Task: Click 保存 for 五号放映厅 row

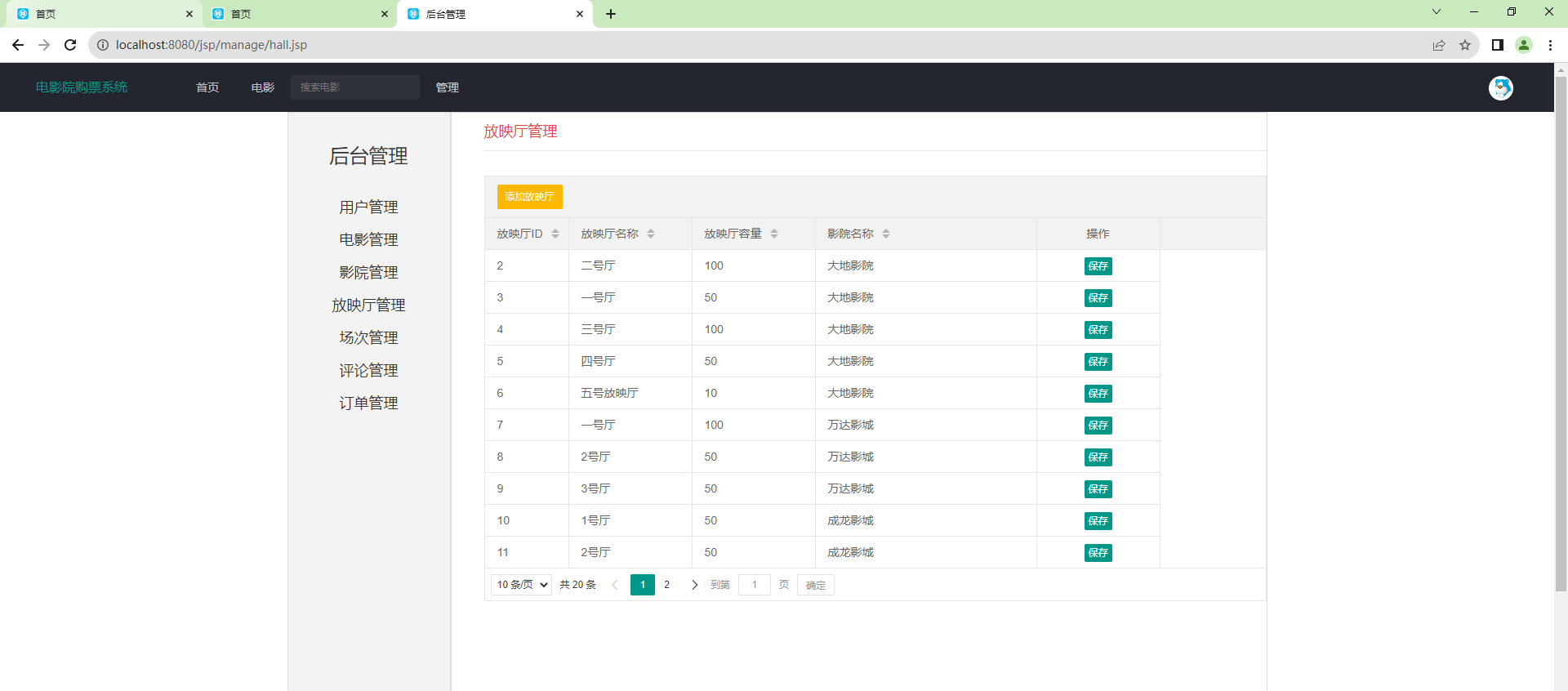Action: [1098, 394]
